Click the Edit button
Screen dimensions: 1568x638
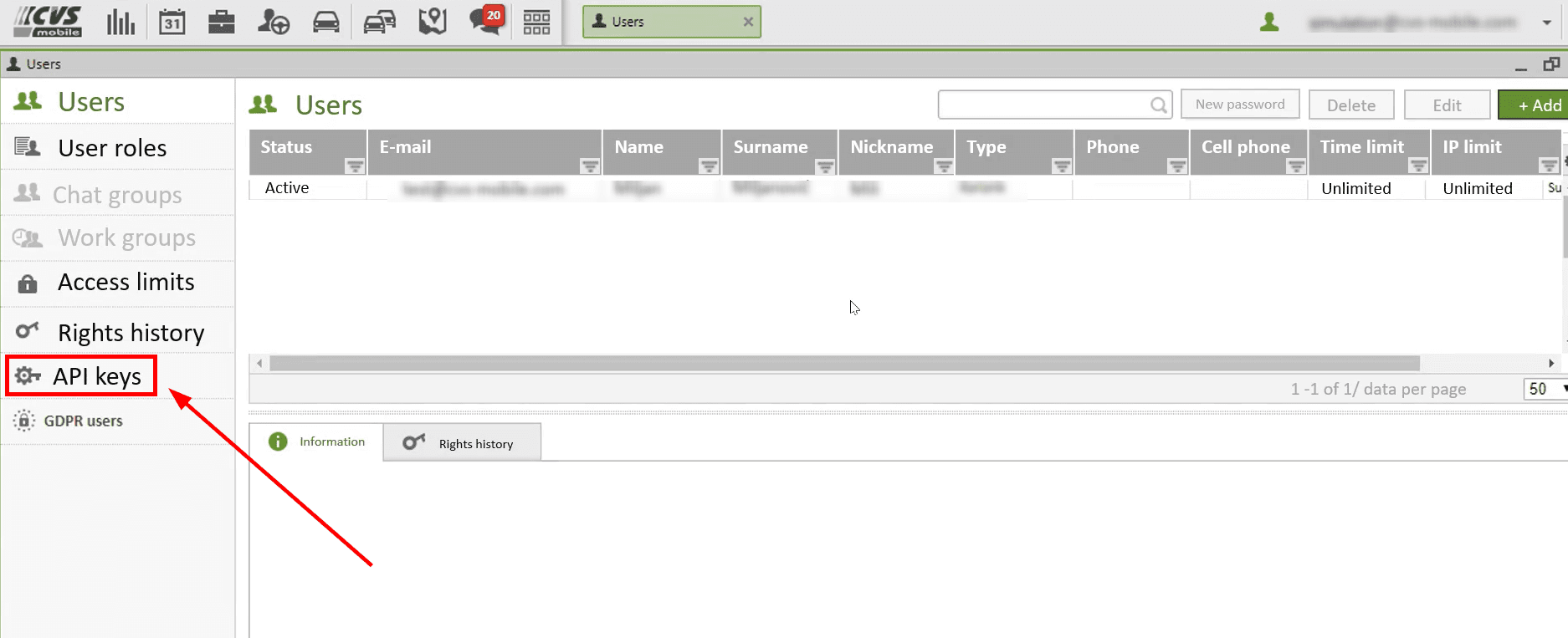[1448, 105]
